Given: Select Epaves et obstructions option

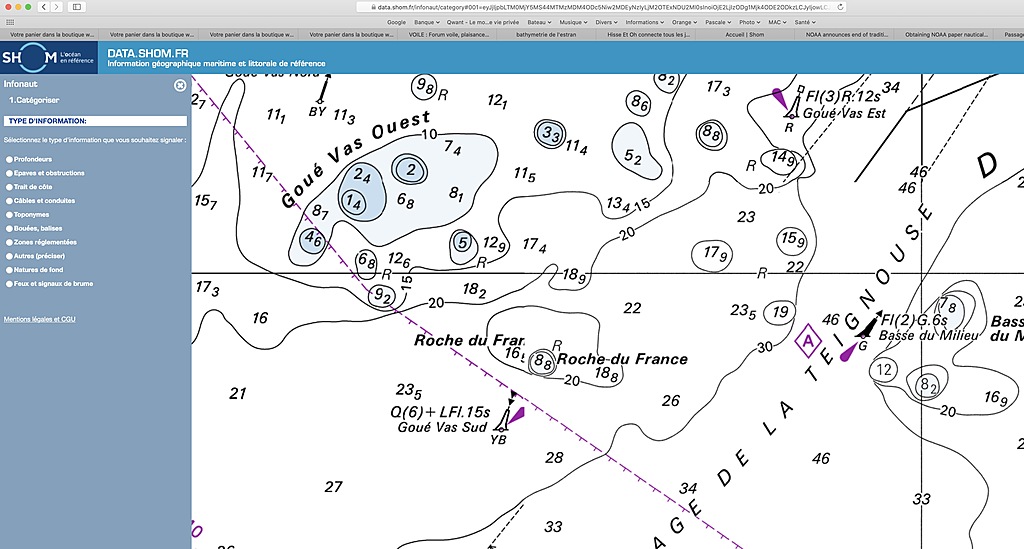Looking at the screenshot, I should point(9,173).
